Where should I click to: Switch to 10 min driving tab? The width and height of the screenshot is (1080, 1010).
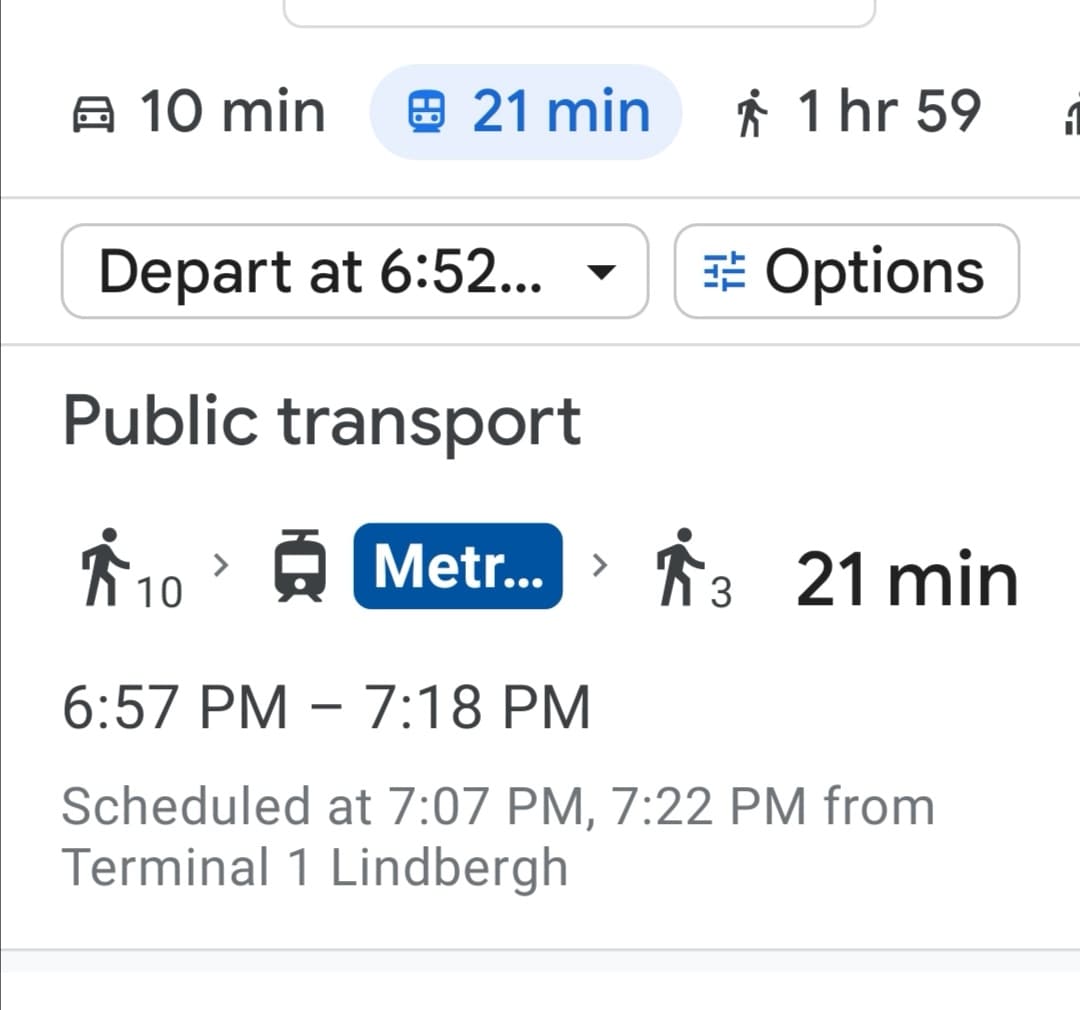point(198,112)
